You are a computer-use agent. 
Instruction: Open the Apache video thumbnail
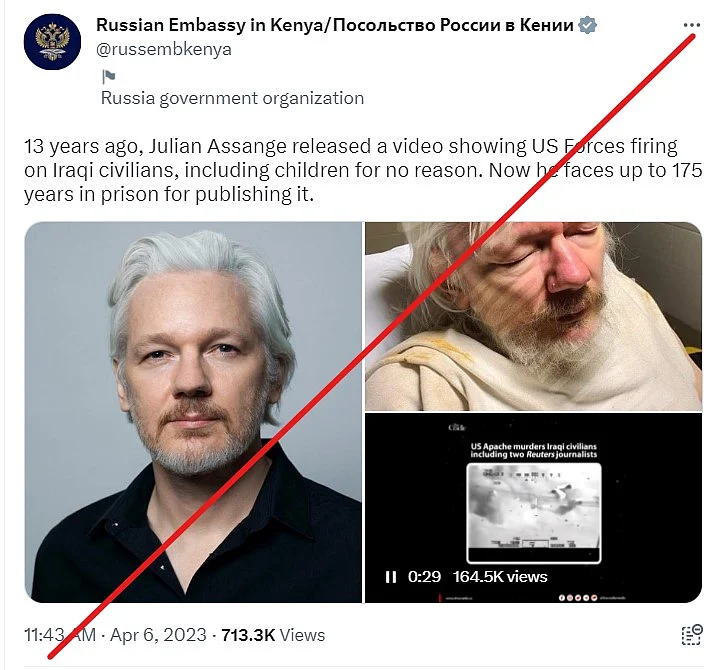click(533, 508)
